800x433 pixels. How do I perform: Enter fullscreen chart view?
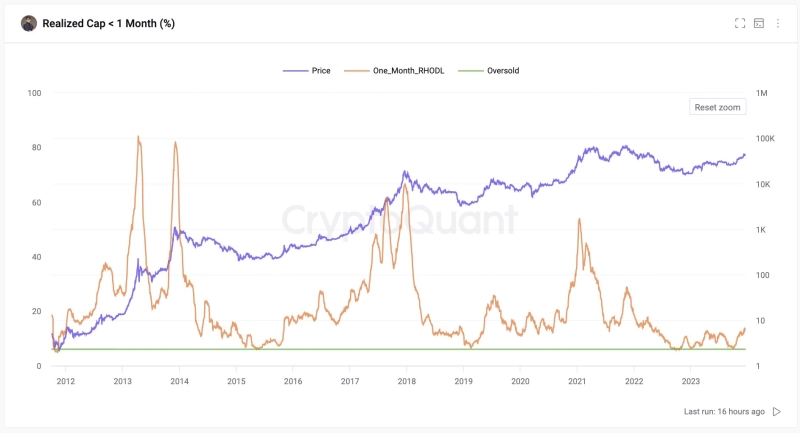point(740,23)
